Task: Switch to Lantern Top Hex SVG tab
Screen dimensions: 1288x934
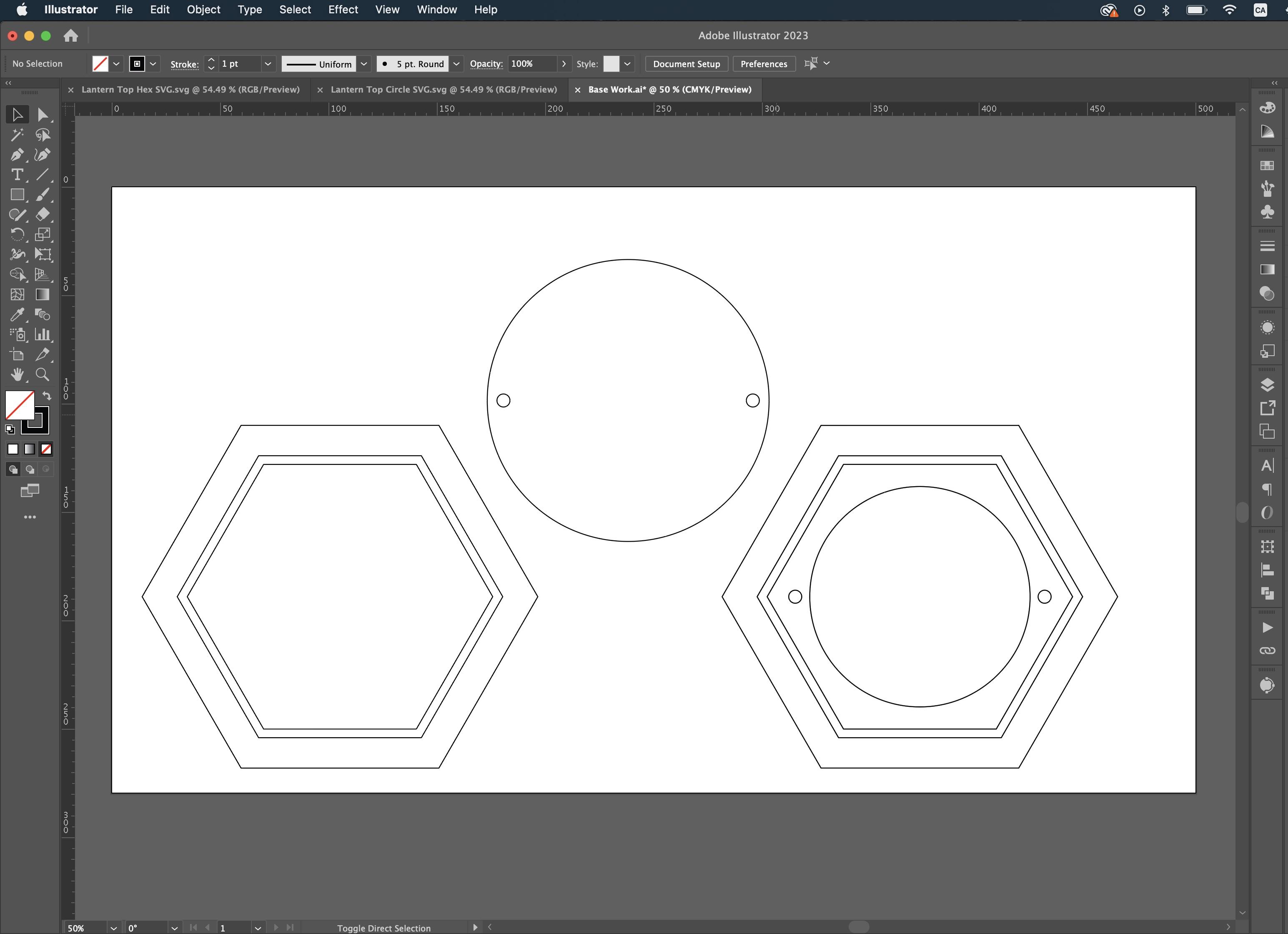Action: click(190, 89)
